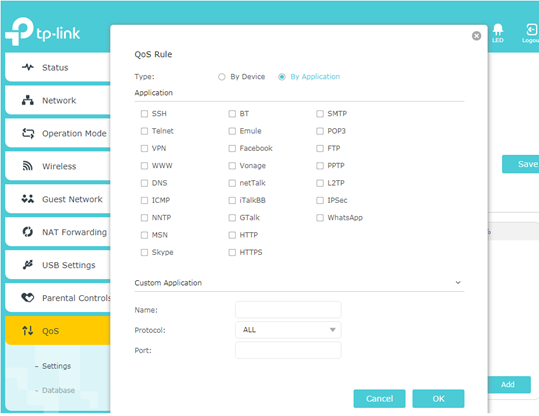Tick the NNTP checkbox
The width and height of the screenshot is (539, 416).
pyautogui.click(x=144, y=218)
